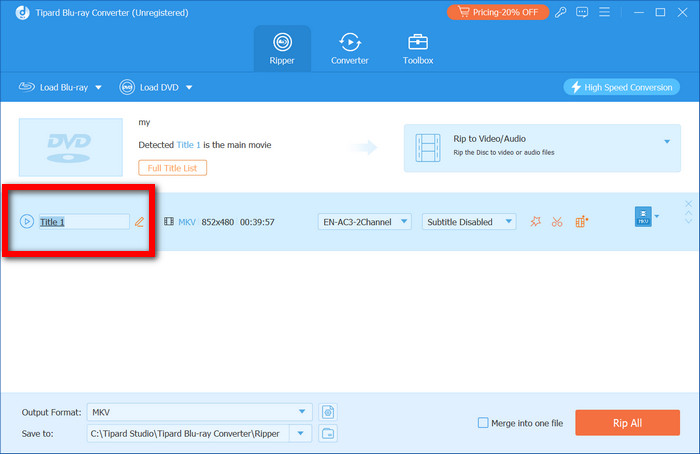
Task: Switch to the Converter tab
Action: point(349,47)
